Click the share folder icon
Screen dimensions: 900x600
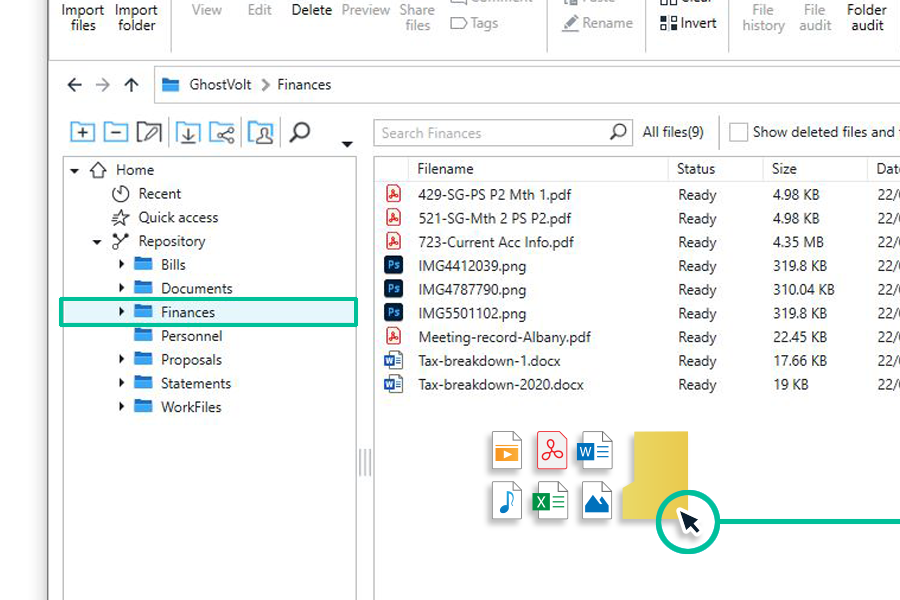pyautogui.click(x=222, y=132)
